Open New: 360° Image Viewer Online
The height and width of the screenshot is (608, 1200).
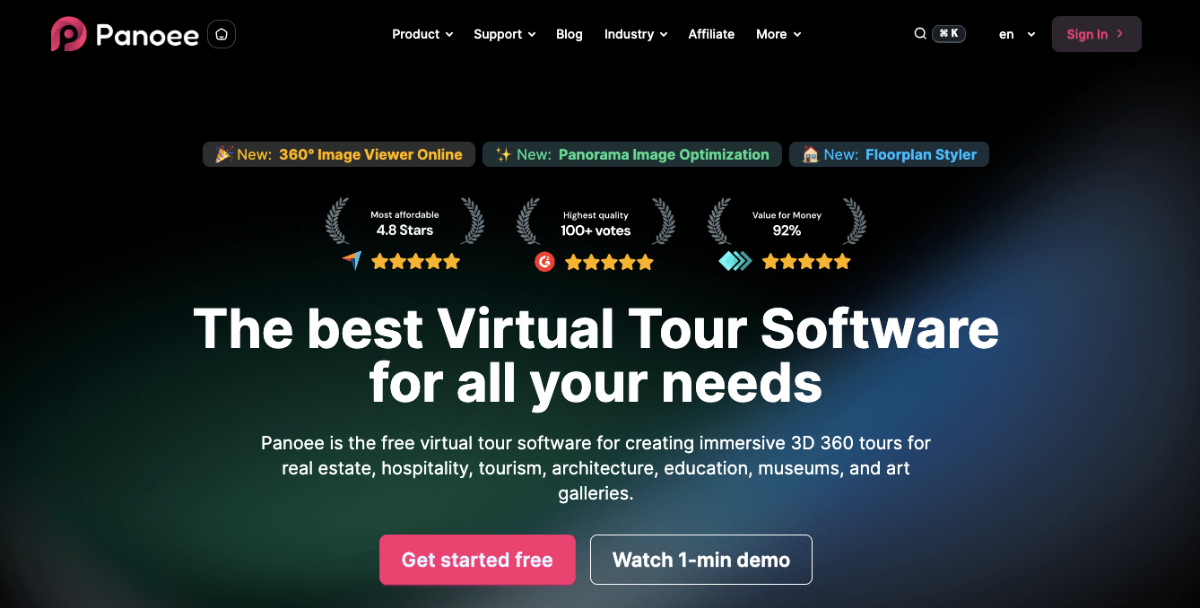tap(338, 154)
